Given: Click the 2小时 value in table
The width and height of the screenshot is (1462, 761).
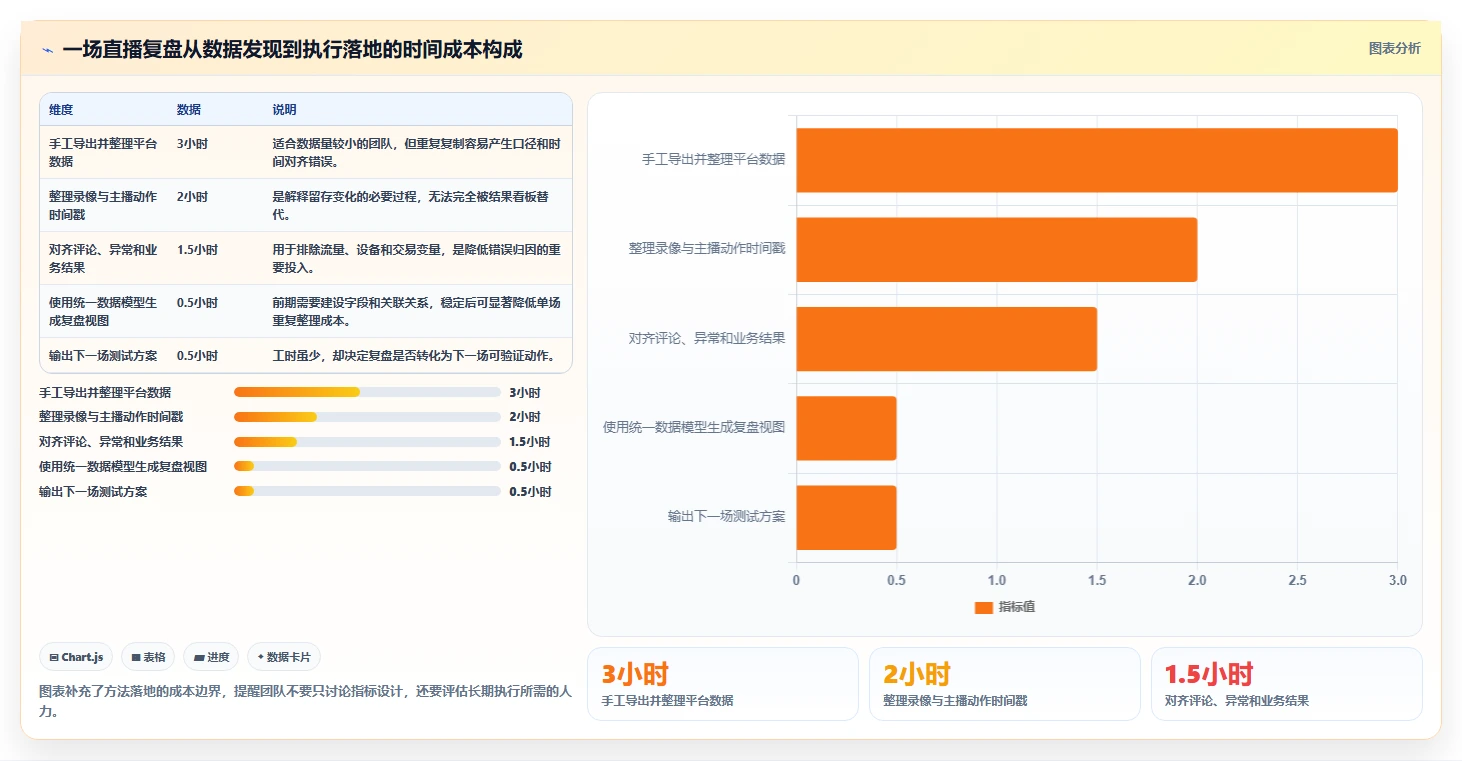Looking at the screenshot, I should 192,197.
